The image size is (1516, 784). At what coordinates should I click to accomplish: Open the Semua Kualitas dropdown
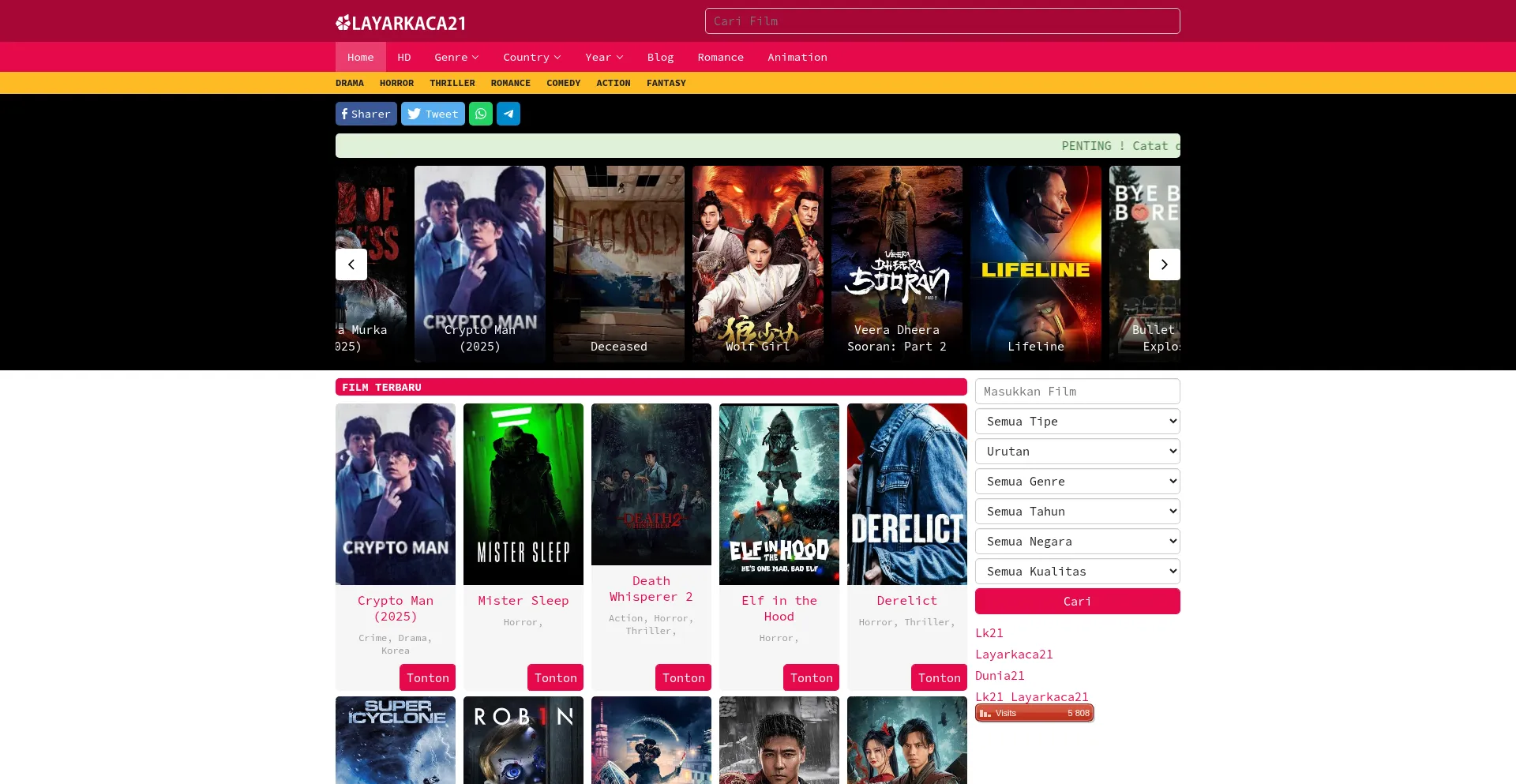click(x=1077, y=572)
